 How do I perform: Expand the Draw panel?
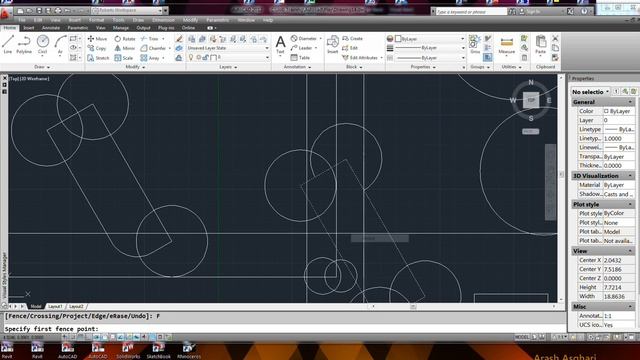pyautogui.click(x=42, y=67)
